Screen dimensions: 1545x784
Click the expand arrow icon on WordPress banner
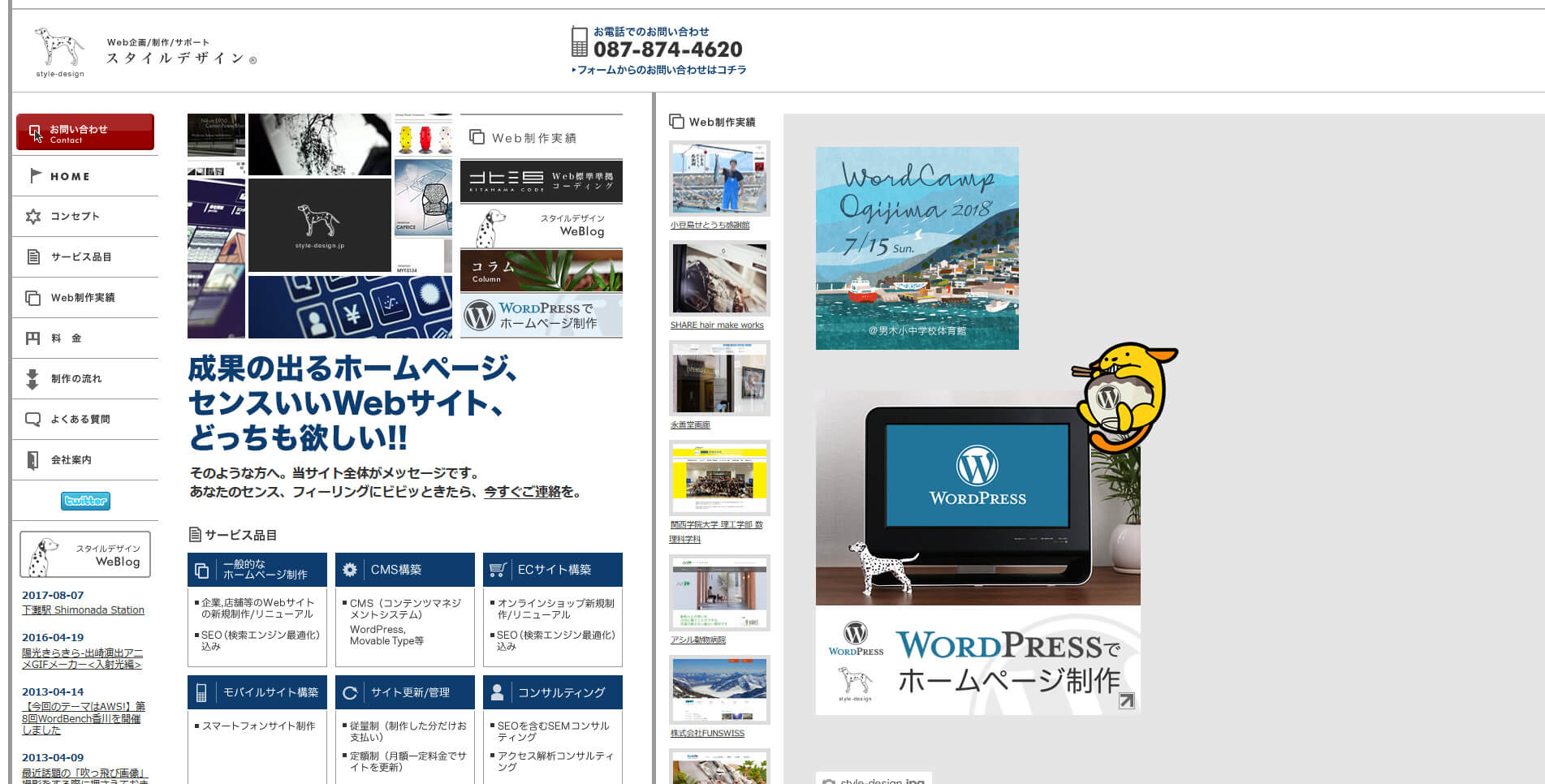[x=1126, y=700]
